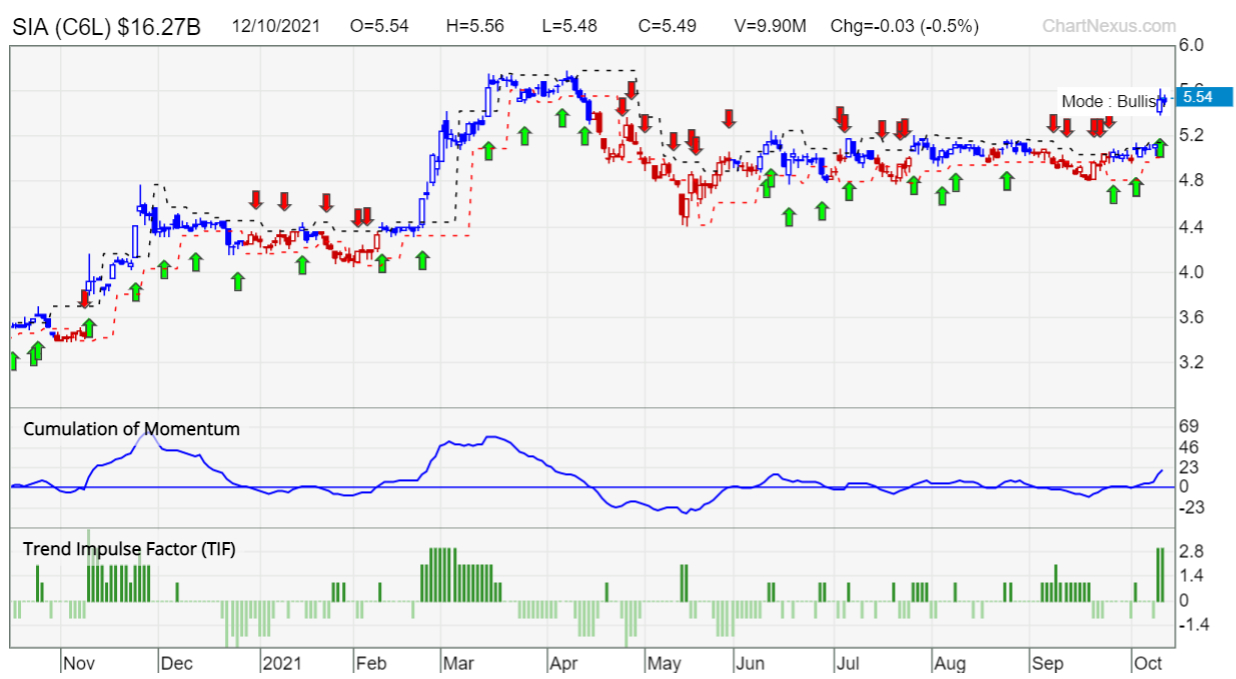The image size is (1236, 679).
Task: Click the 3.6 price axis label
Action: tap(1193, 318)
